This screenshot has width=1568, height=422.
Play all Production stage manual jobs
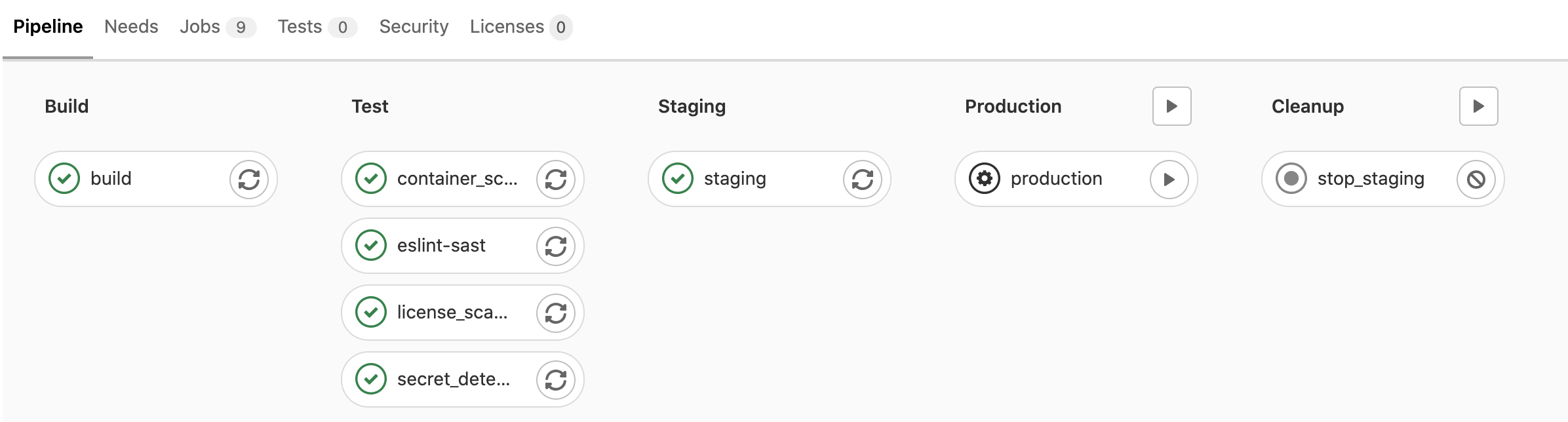1172,106
